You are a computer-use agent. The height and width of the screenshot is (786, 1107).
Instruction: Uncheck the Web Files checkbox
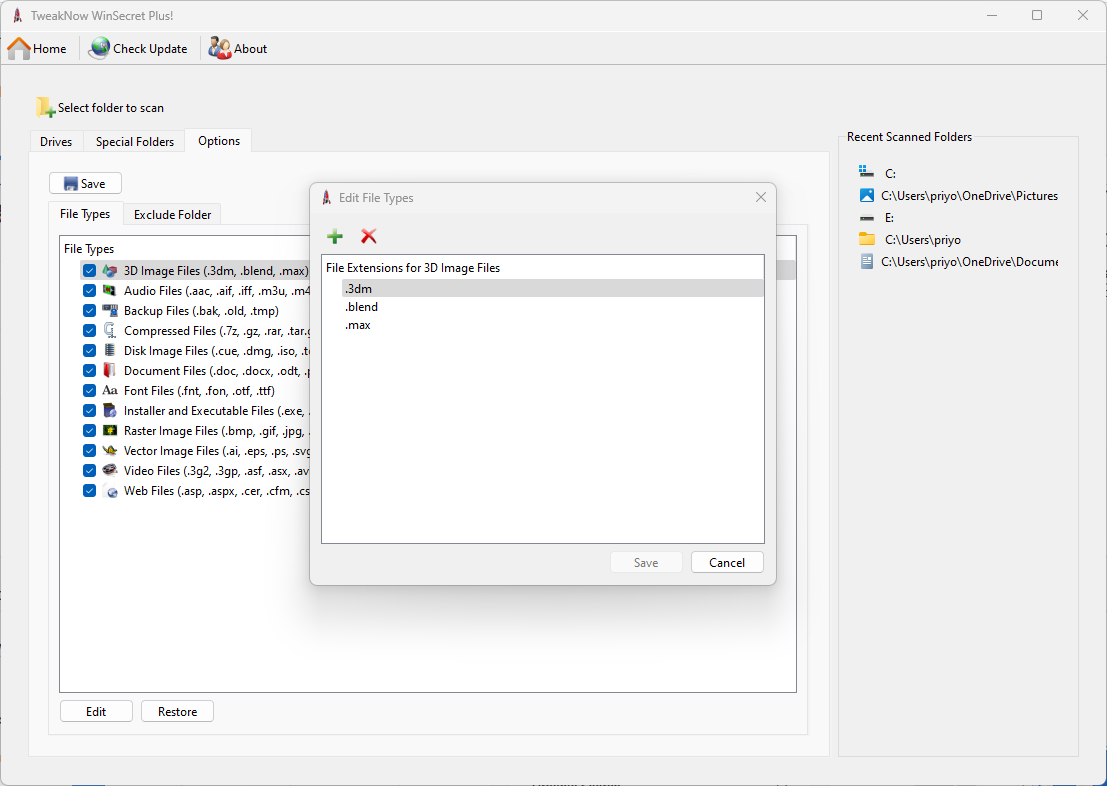[89, 491]
